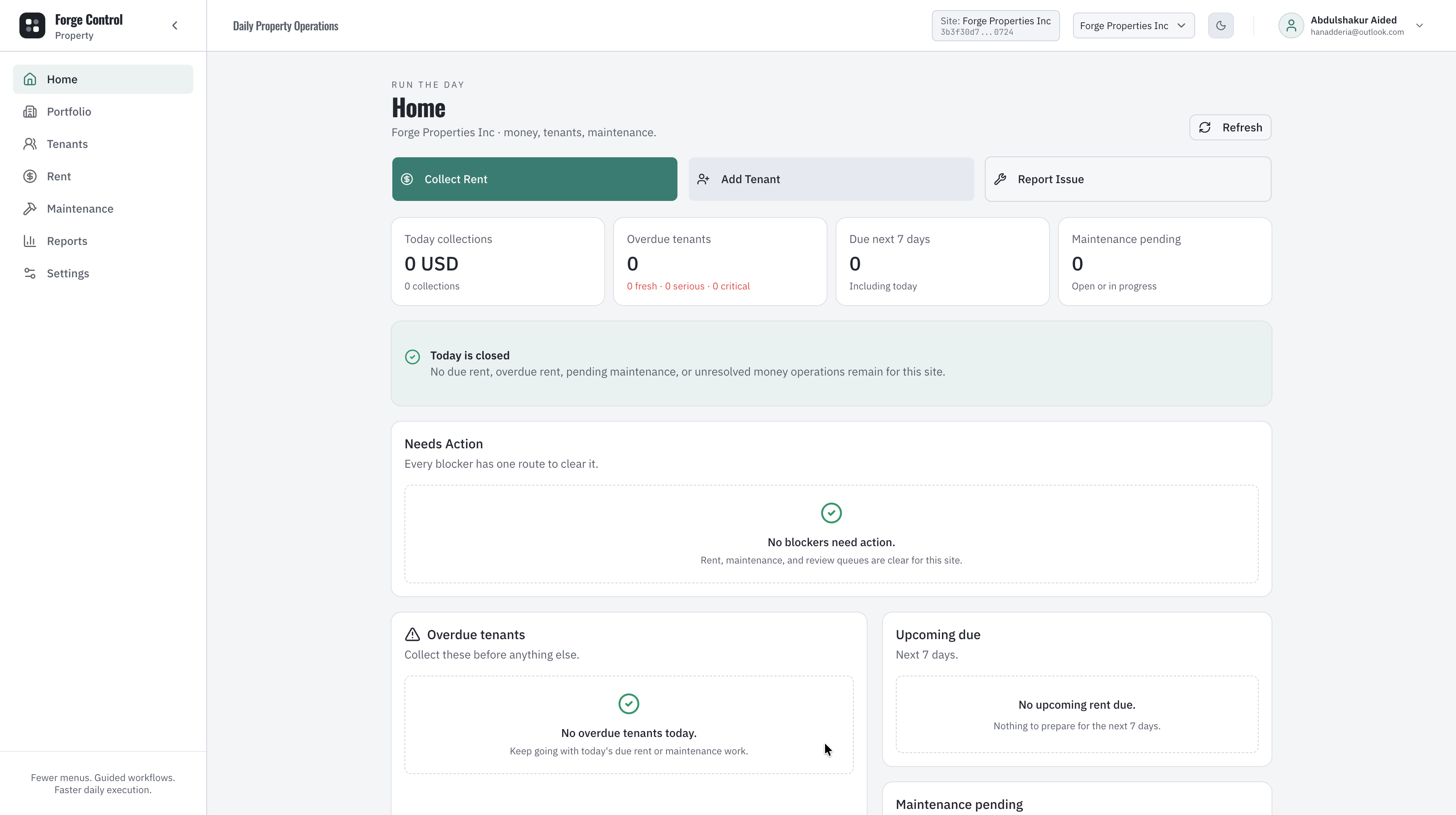
Task: Click the Report Issue button
Action: 1128,179
